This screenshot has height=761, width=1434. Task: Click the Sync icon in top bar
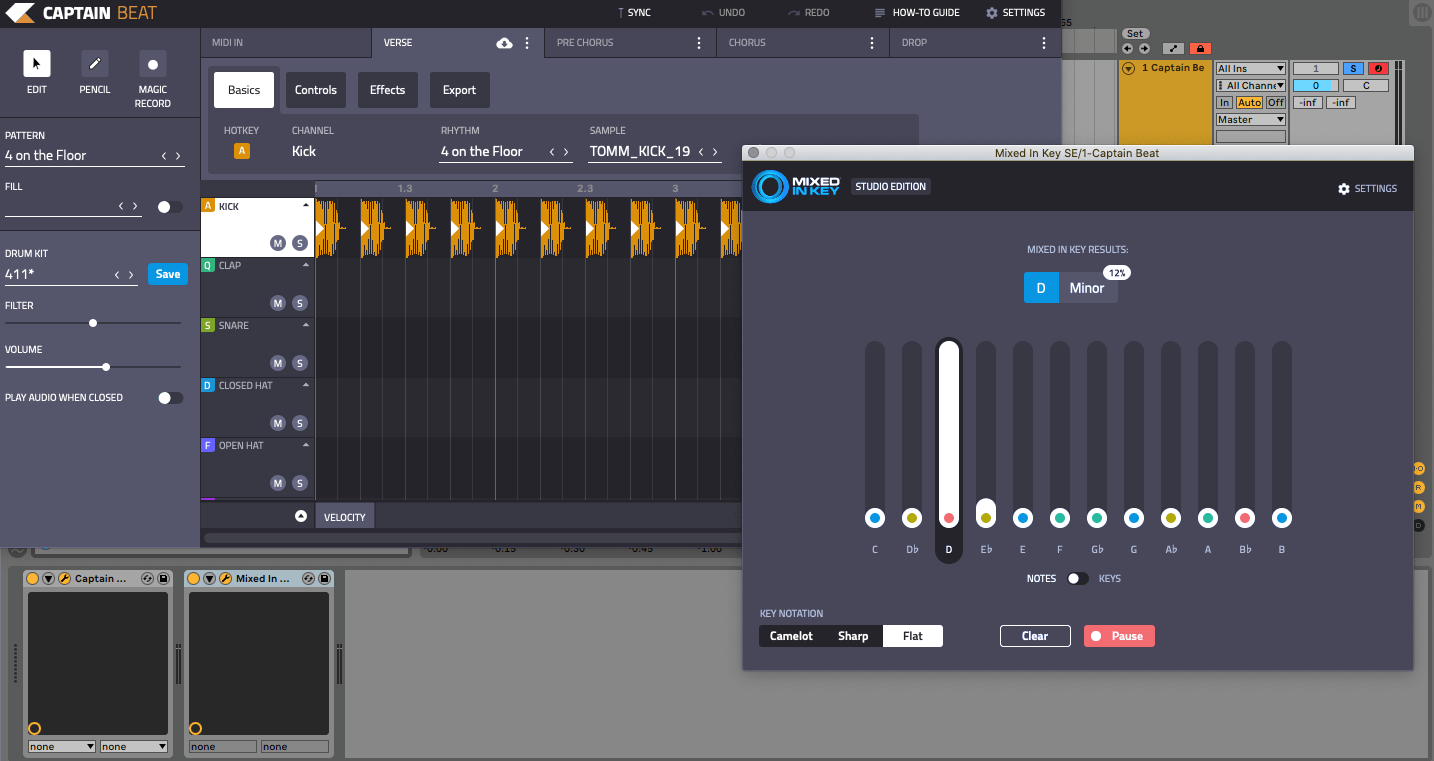coord(621,13)
